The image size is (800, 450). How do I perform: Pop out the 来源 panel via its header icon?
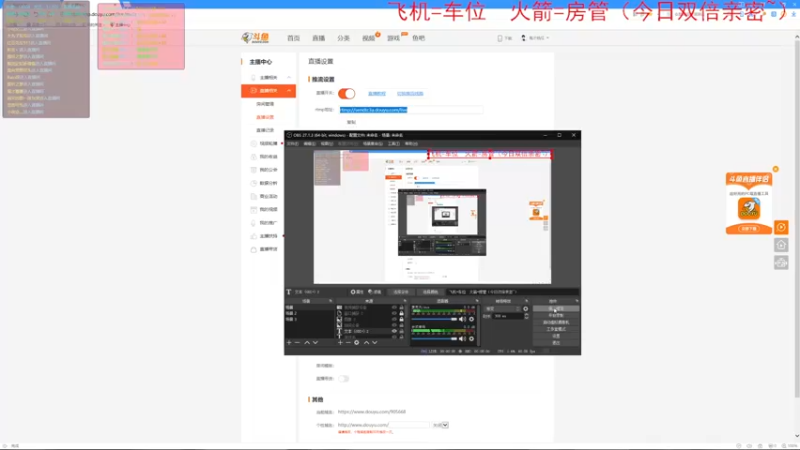(405, 301)
